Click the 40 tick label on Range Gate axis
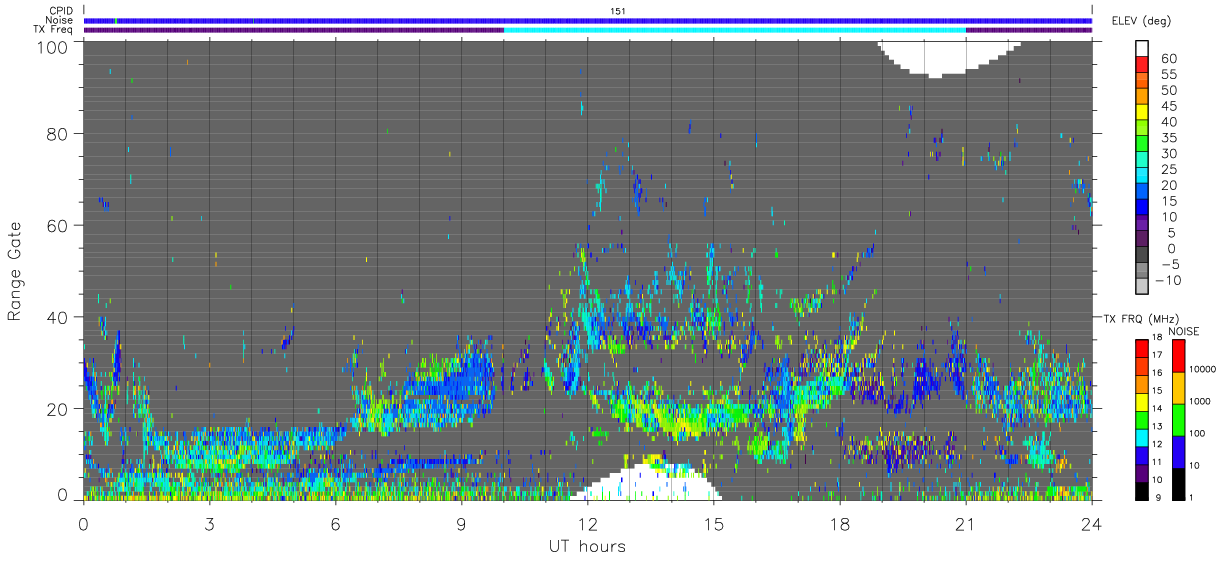 point(58,317)
